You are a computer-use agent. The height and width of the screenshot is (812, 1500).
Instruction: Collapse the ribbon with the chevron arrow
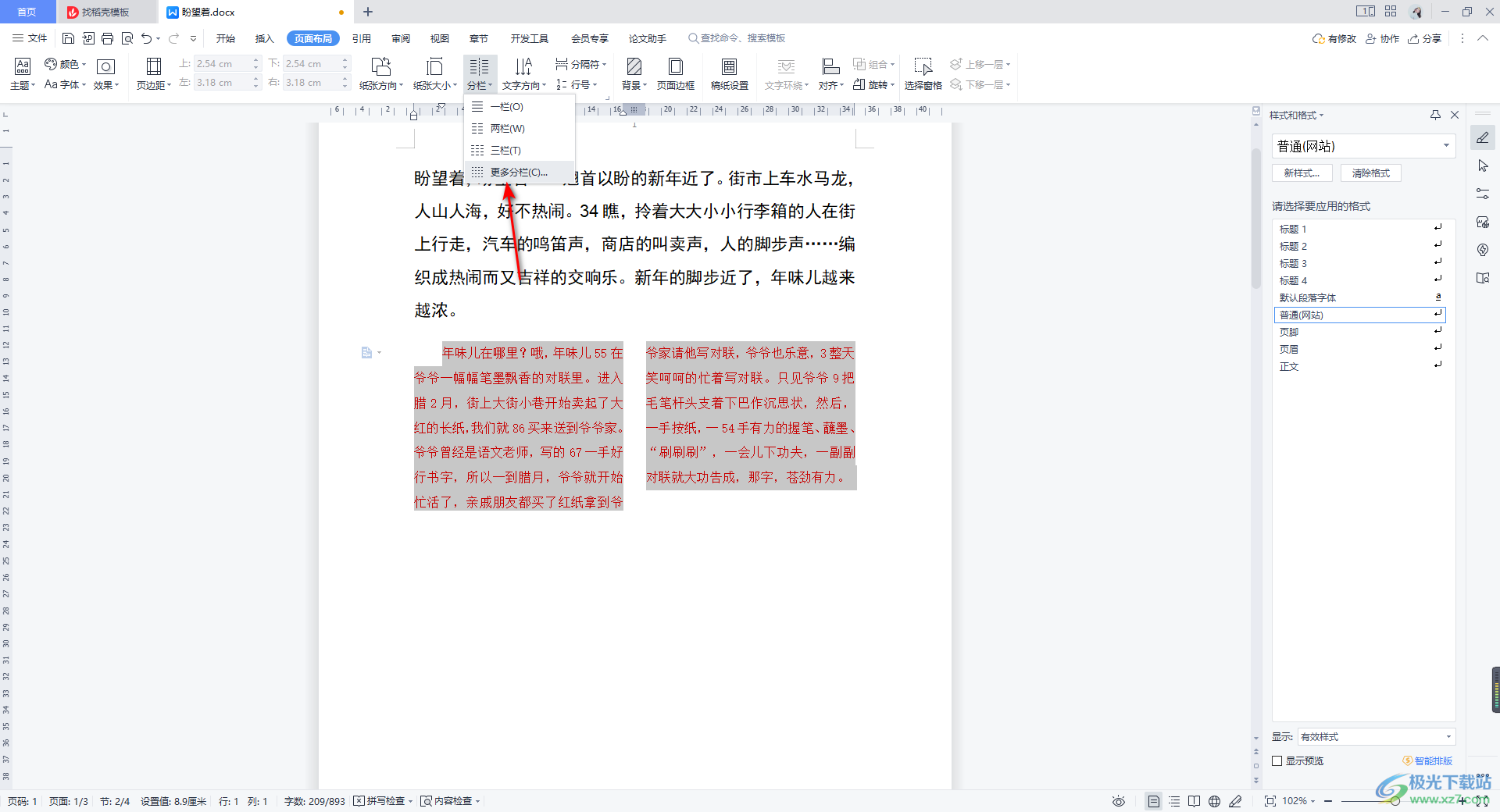pos(1483,38)
